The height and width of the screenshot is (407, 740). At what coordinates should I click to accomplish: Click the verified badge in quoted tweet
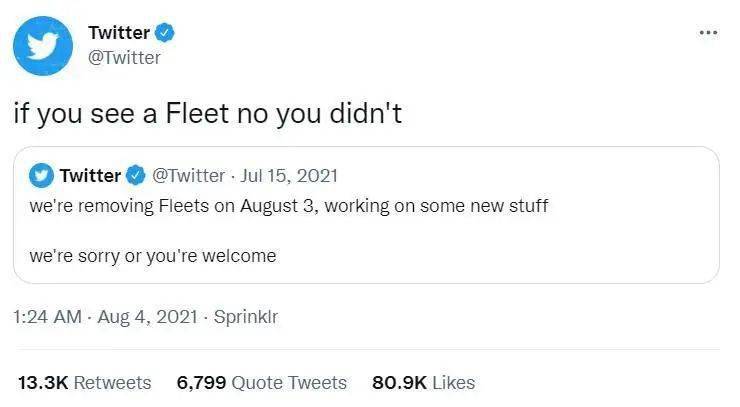[x=136, y=176]
